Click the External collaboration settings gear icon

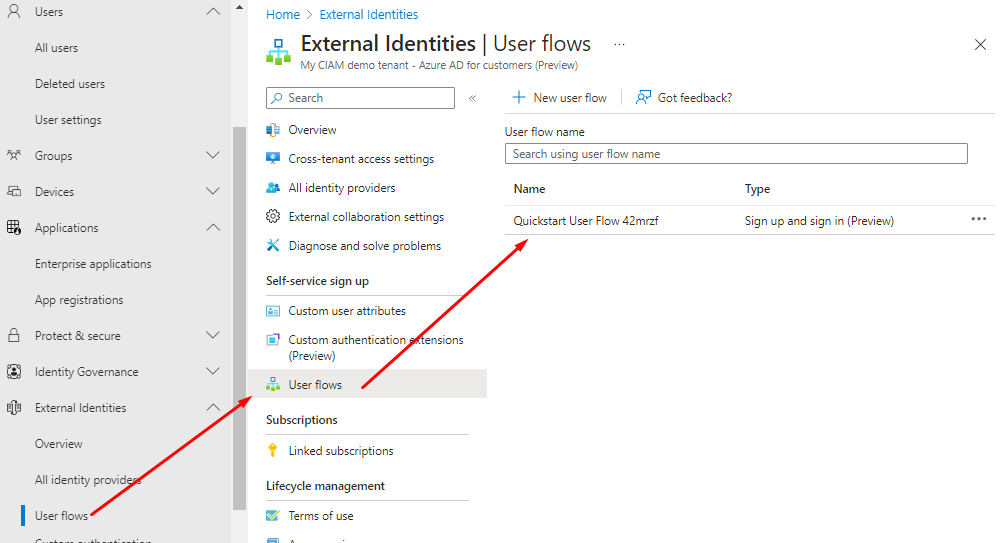point(273,217)
